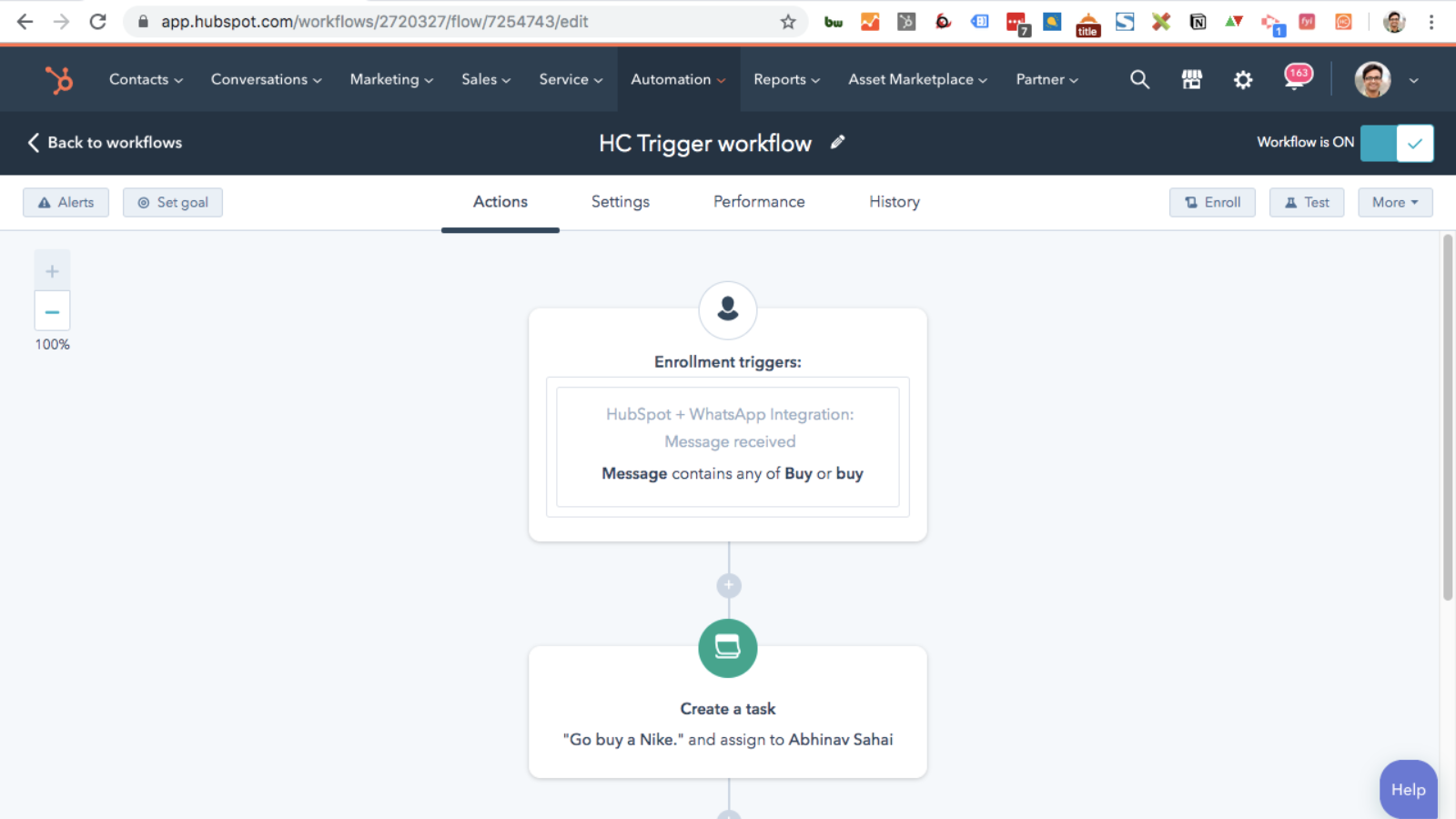Click the plus connector to add an action
This screenshot has height=819, width=1456.
[727, 584]
